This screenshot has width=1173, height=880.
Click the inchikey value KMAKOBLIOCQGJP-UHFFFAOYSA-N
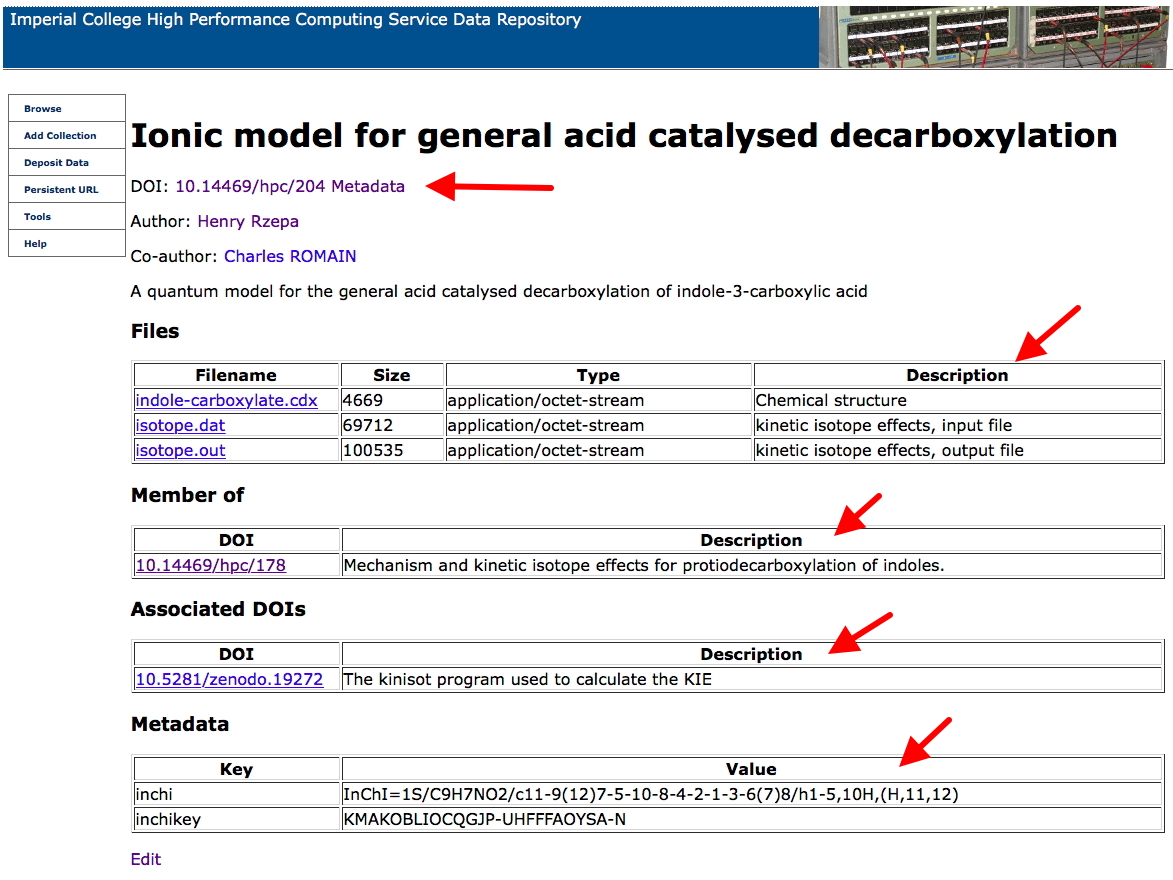coord(485,819)
